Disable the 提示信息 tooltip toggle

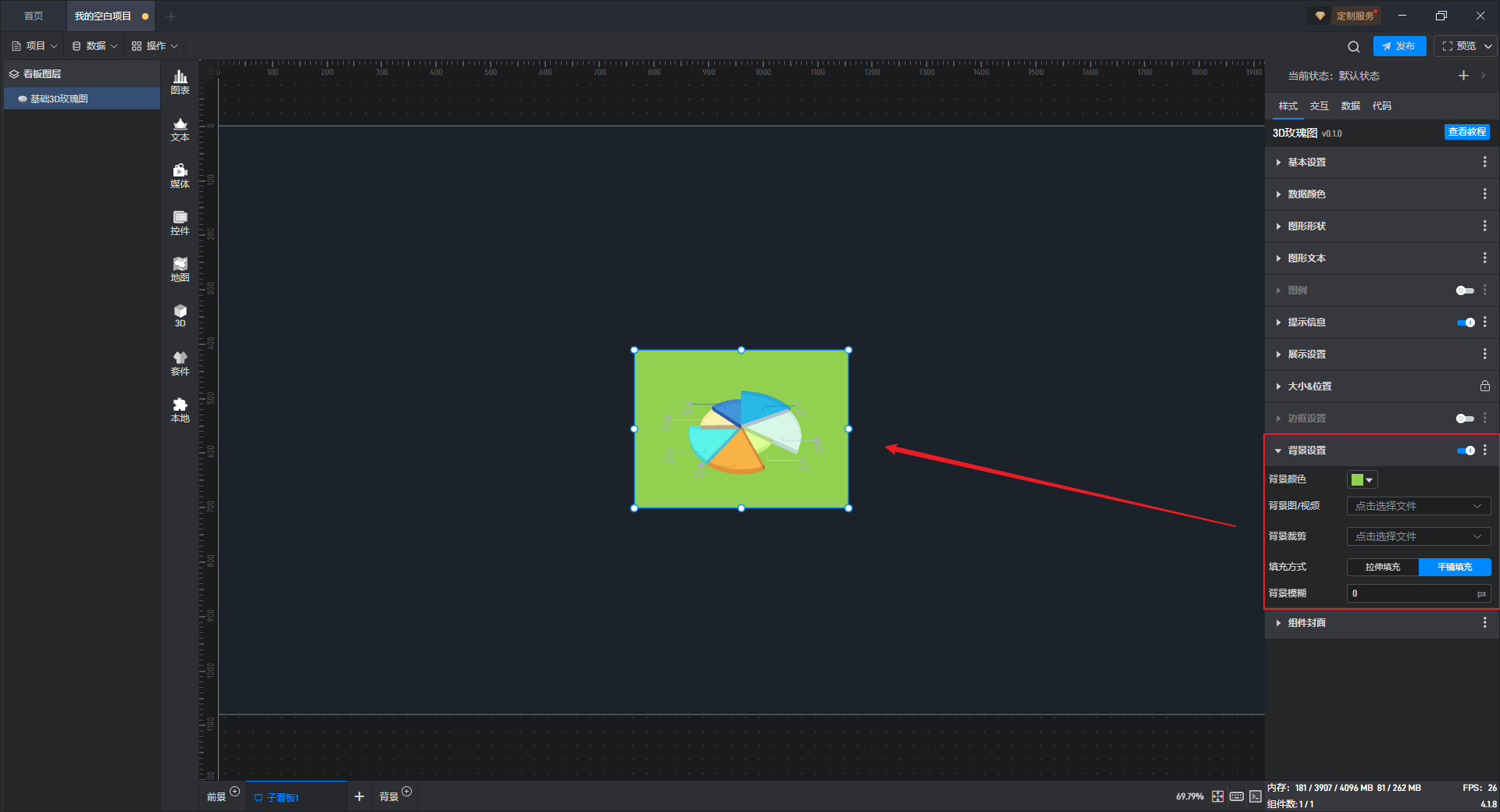[x=1466, y=322]
